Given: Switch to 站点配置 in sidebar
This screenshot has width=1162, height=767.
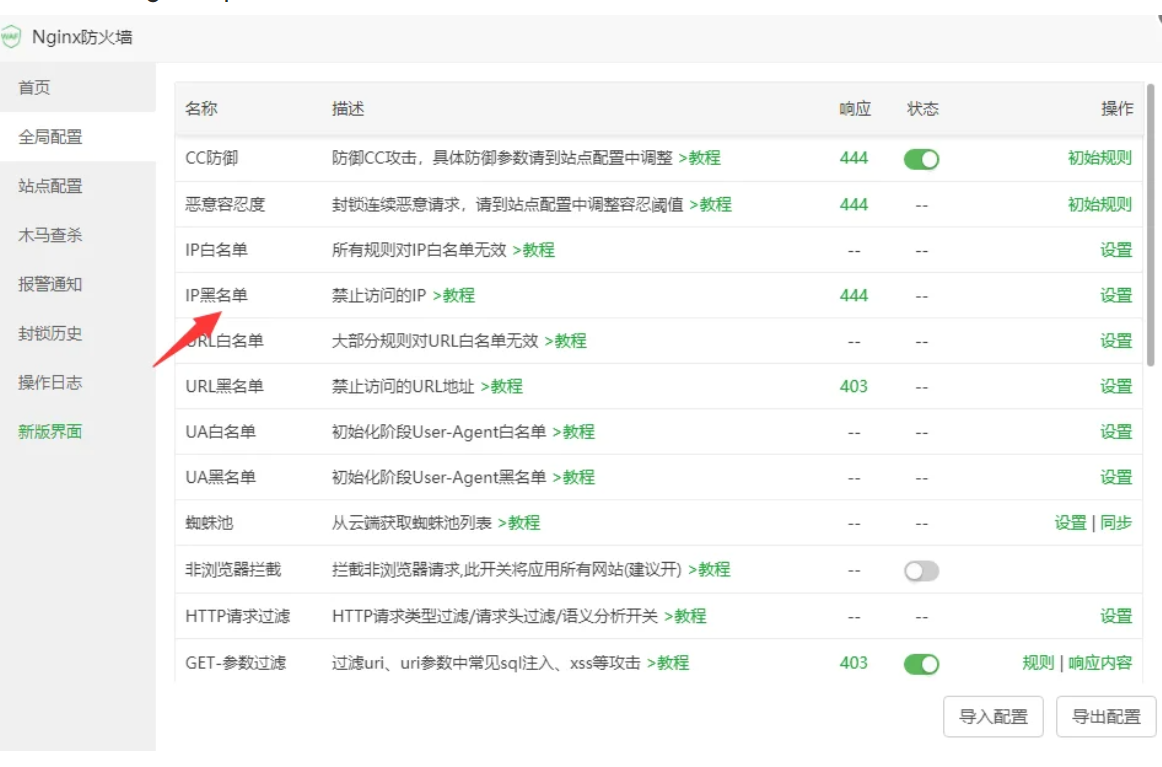Looking at the screenshot, I should (x=50, y=186).
